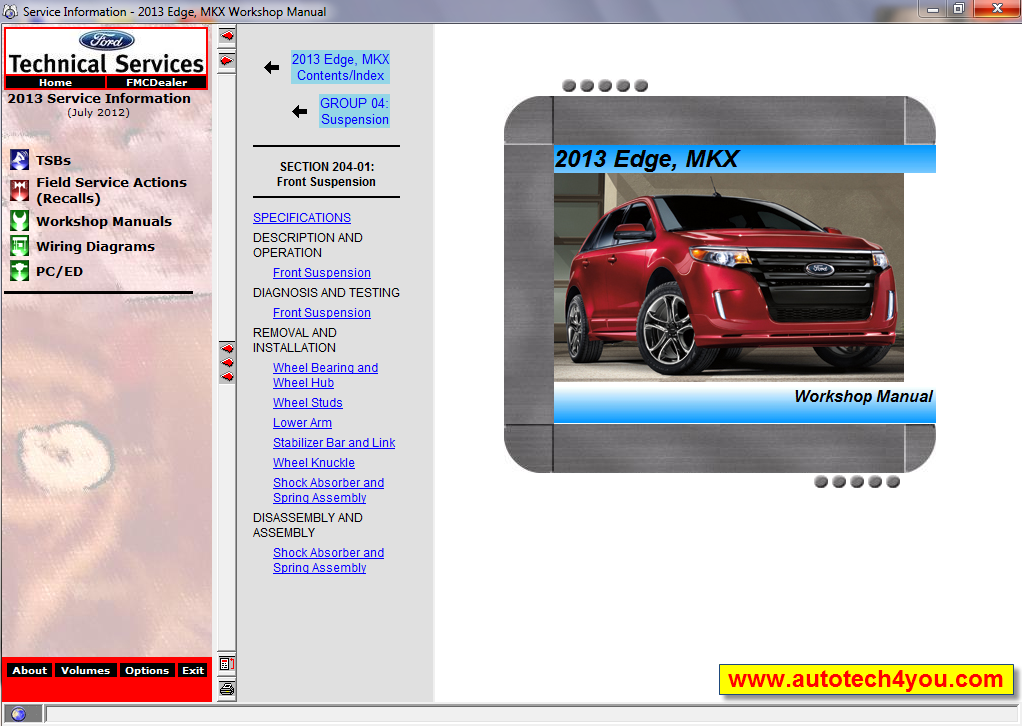The image size is (1022, 726).
Task: Click '2013 Service Information' heading text
Action: click(x=99, y=98)
